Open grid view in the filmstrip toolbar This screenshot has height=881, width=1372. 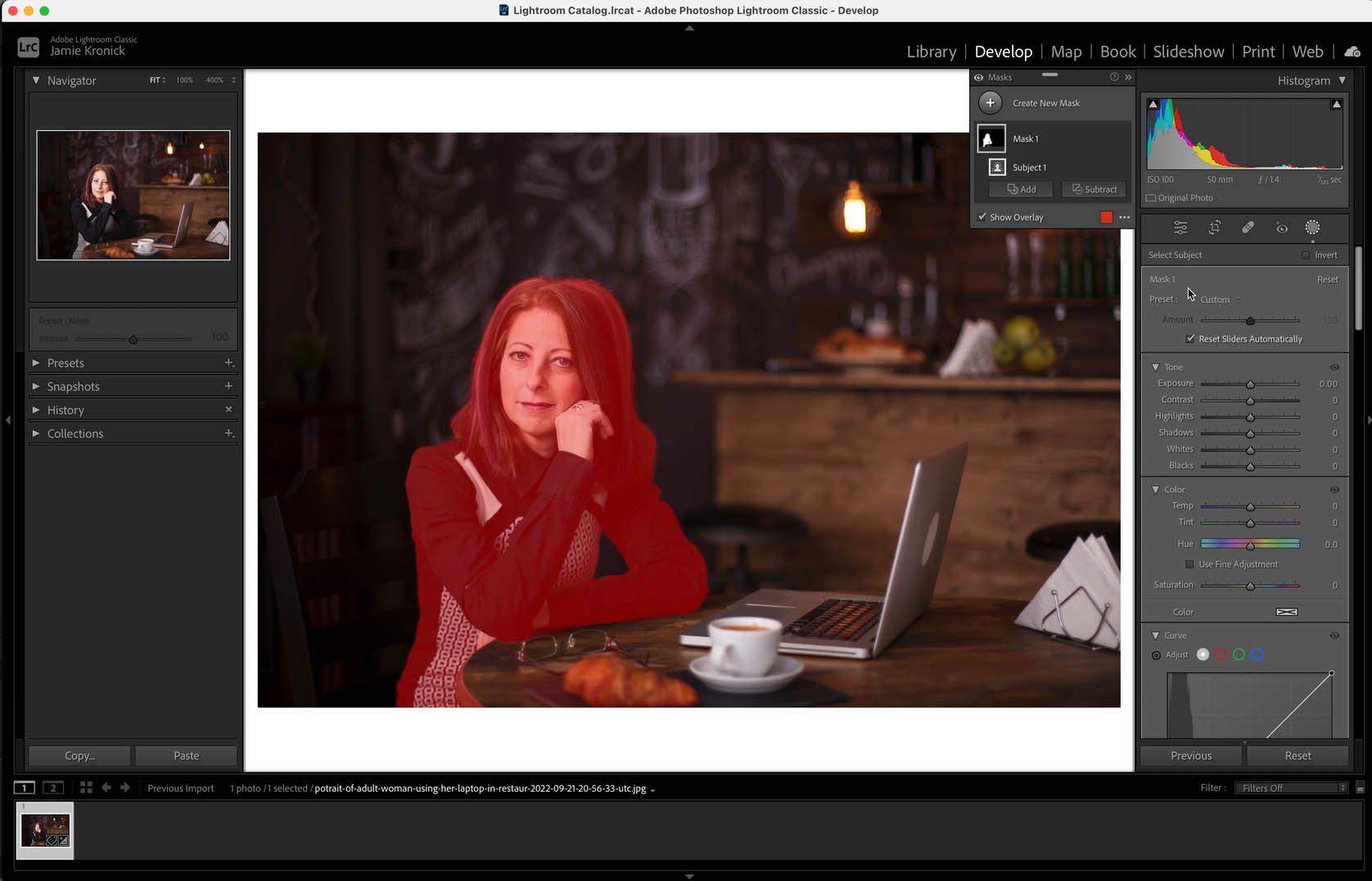(86, 787)
